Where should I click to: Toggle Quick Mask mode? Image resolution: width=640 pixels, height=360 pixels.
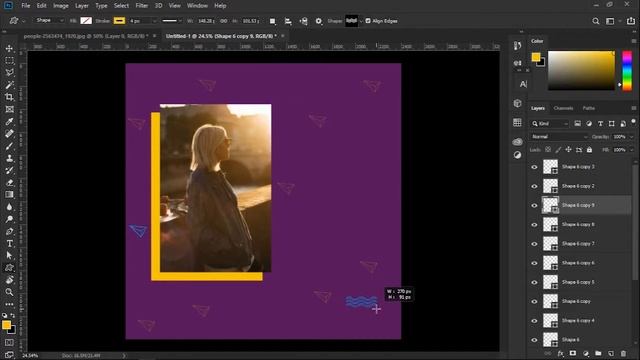(9, 343)
